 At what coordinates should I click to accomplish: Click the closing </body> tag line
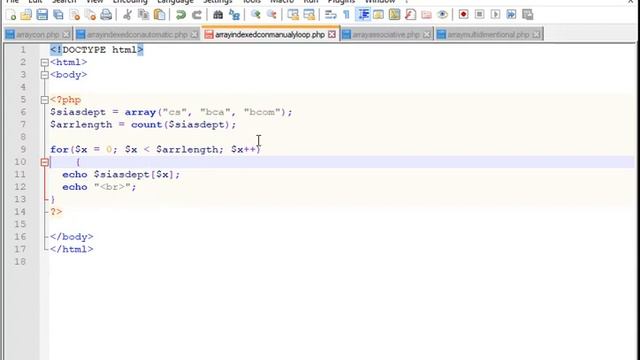point(71,237)
